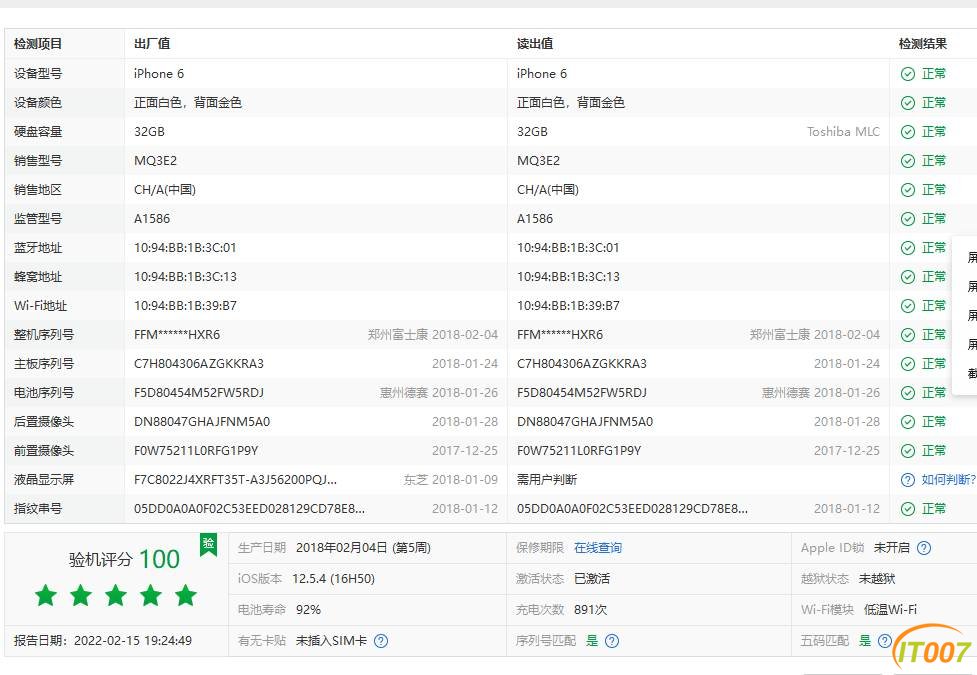
Task: Click C7H804306AZGKKRA3 in the 出厂值 column
Action: 199,364
